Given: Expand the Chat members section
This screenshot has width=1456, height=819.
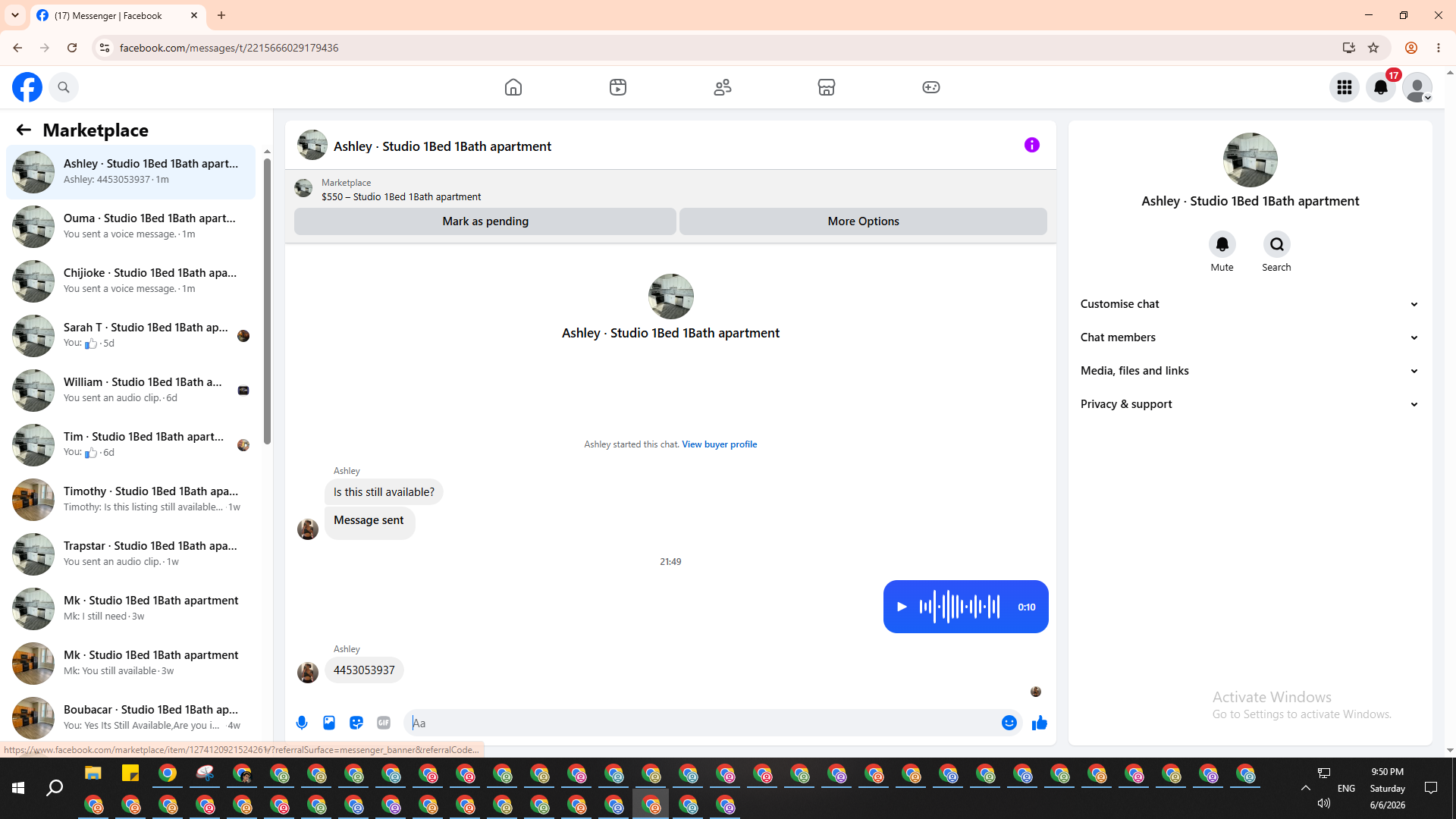Looking at the screenshot, I should (x=1250, y=337).
